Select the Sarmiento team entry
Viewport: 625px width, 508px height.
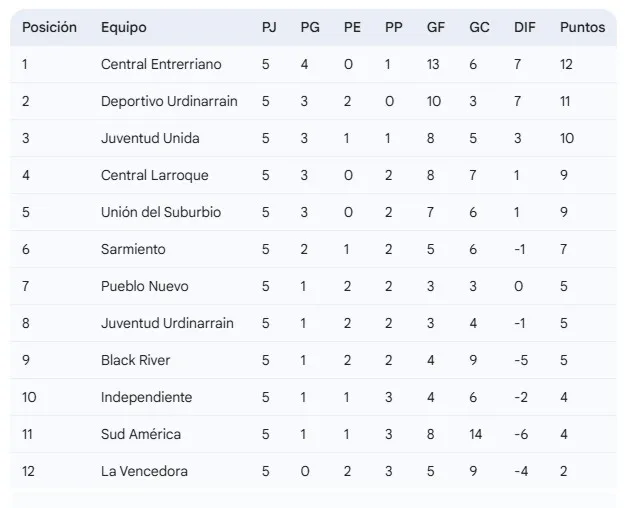click(x=133, y=250)
